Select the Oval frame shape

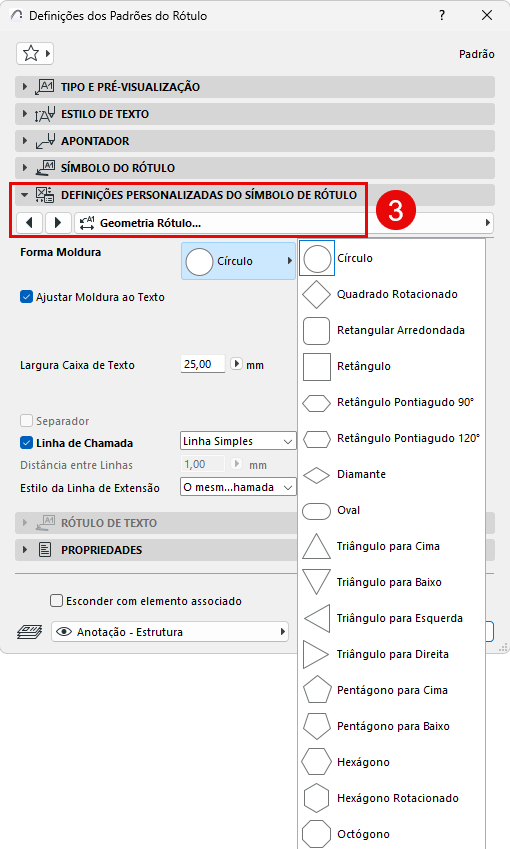coord(391,511)
